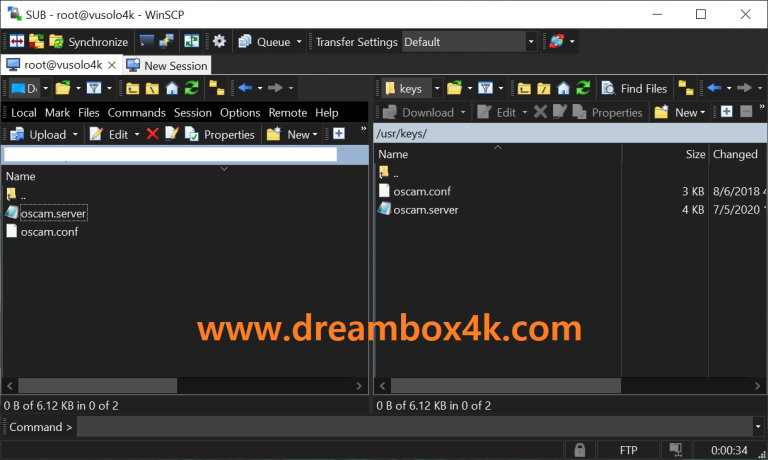Toggle local directory tree icon
The height and width of the screenshot is (460, 768).
click(216, 88)
